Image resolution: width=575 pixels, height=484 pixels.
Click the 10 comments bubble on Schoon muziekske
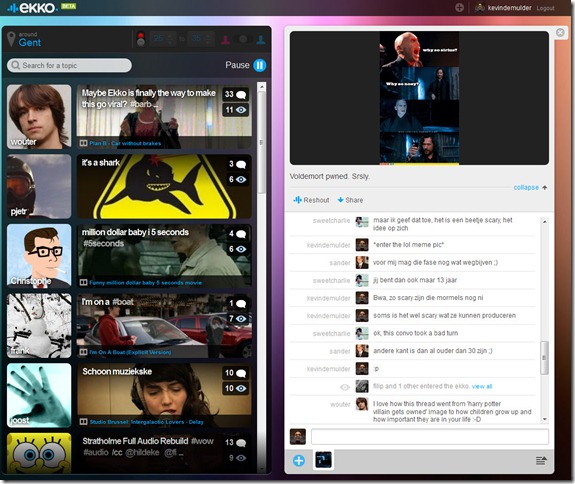tap(235, 373)
